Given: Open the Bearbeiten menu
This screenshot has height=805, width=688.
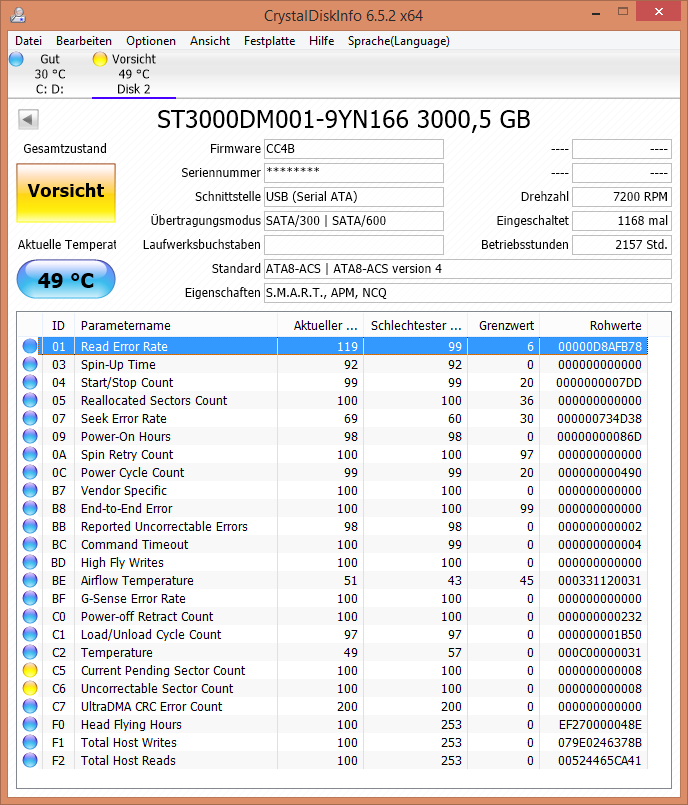Looking at the screenshot, I should [x=84, y=41].
